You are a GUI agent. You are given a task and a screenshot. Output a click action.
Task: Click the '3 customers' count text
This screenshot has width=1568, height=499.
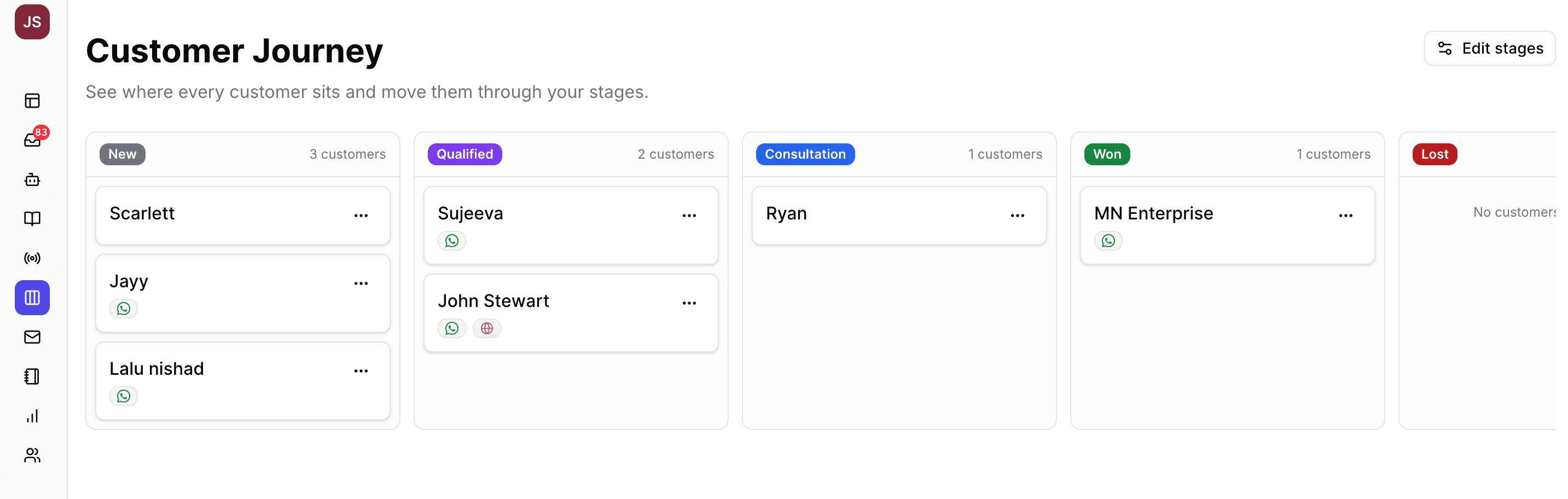pos(347,154)
